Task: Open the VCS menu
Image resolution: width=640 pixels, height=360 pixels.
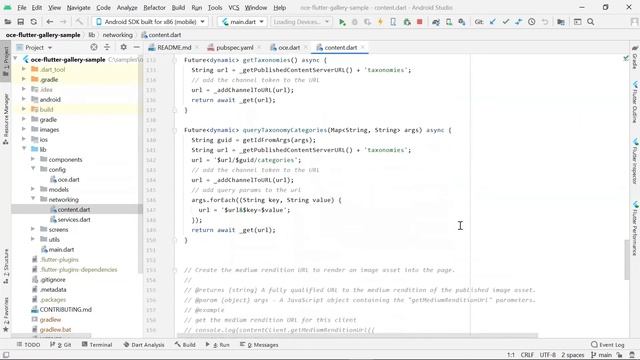Action: [x=233, y=7]
